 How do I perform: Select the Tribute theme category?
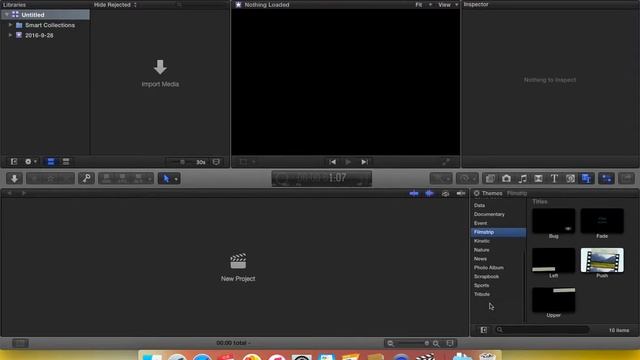[x=482, y=294]
